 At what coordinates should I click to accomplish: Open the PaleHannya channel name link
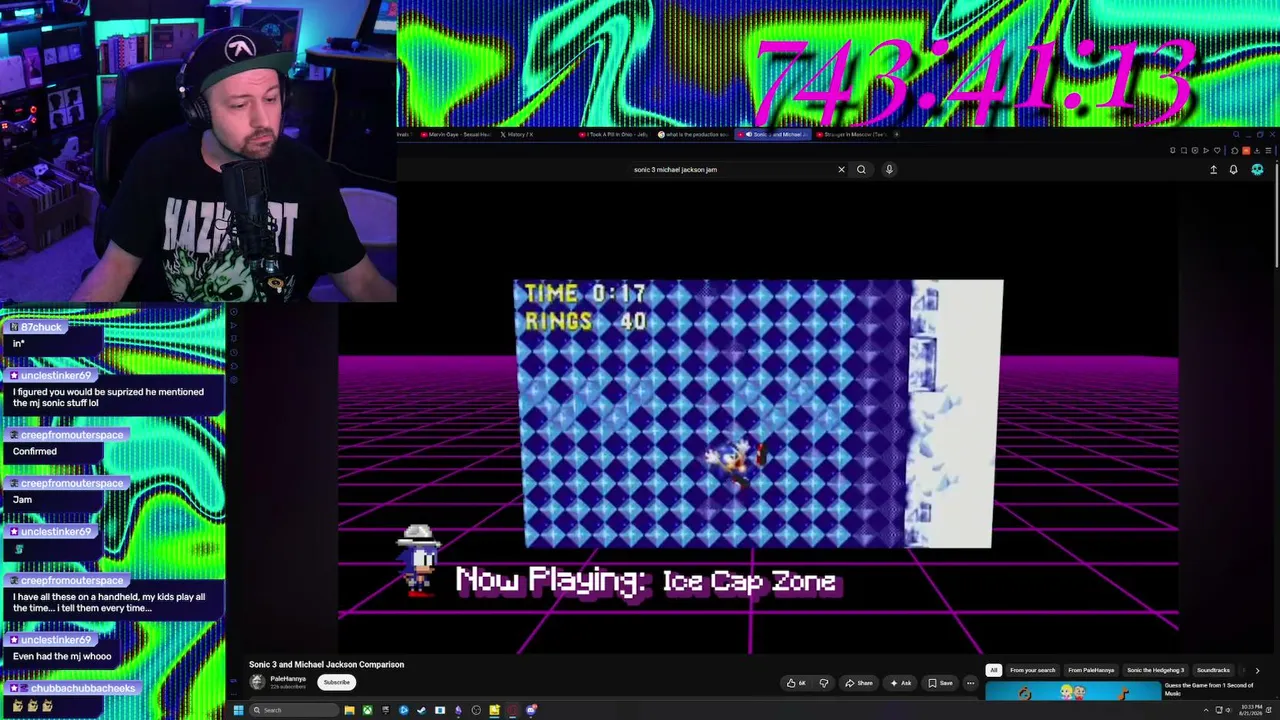pyautogui.click(x=288, y=679)
